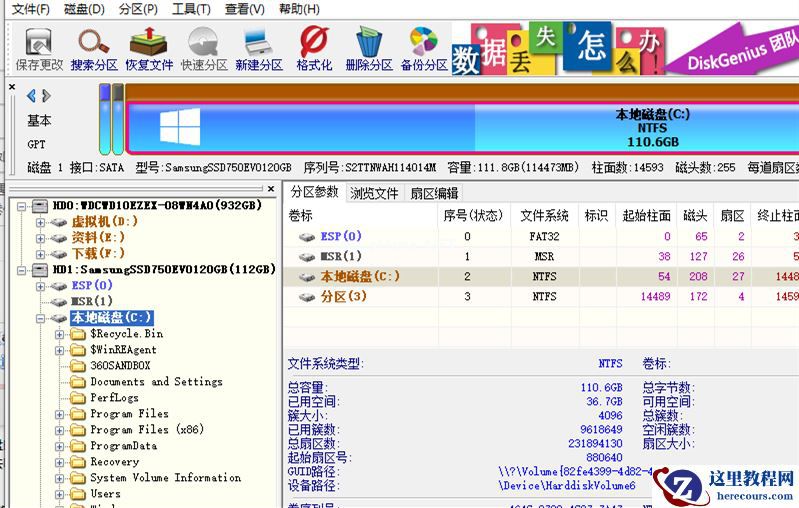
Task: Open the Search Partition (搜索分区) tool
Action: pos(94,49)
